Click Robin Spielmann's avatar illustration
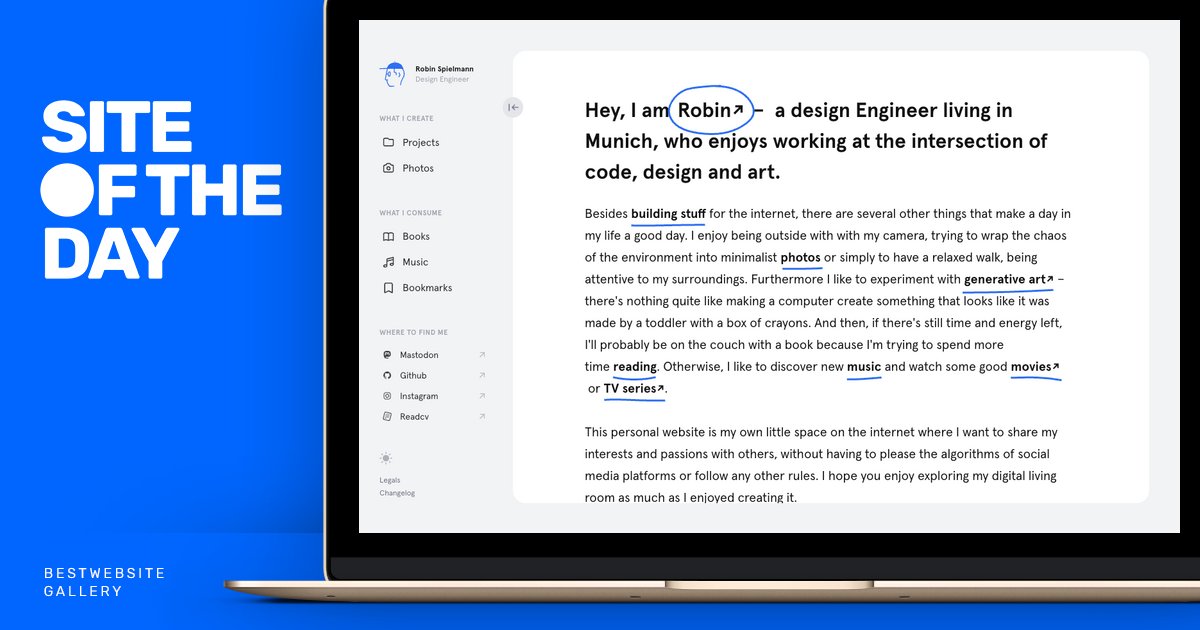The image size is (1200, 630). tap(392, 72)
